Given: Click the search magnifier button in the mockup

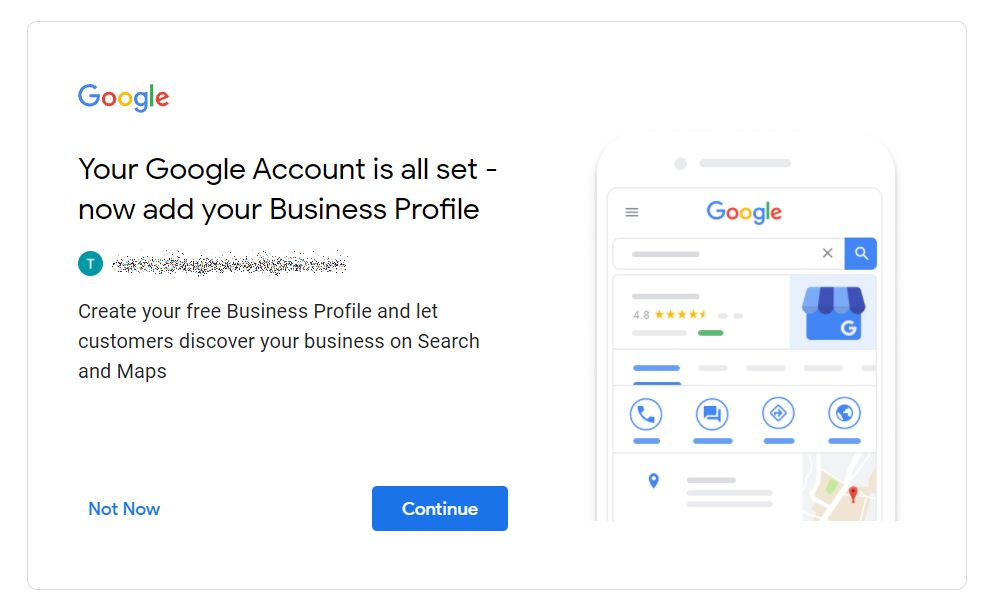Looking at the screenshot, I should pos(861,253).
